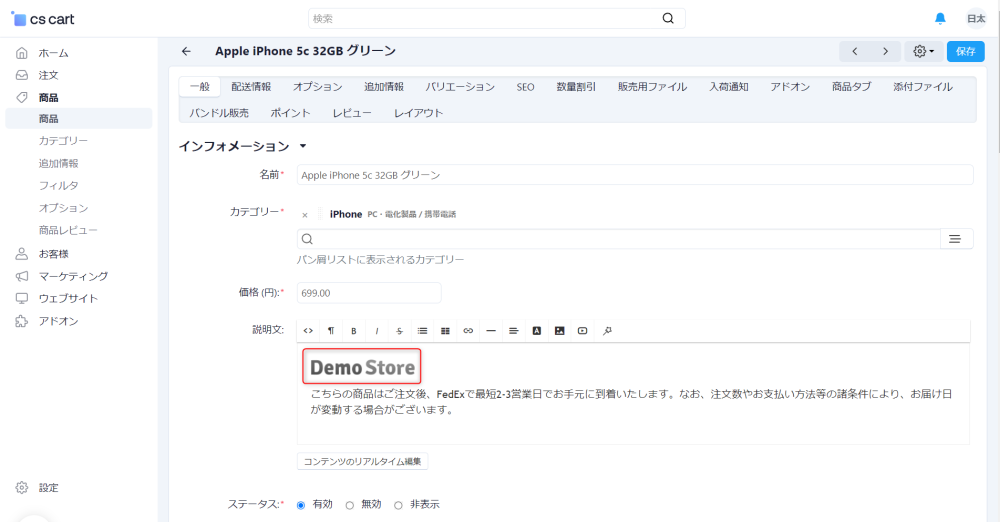This screenshot has width=1000, height=522.
Task: Click the search magnifier icon at top
Action: pos(668,19)
